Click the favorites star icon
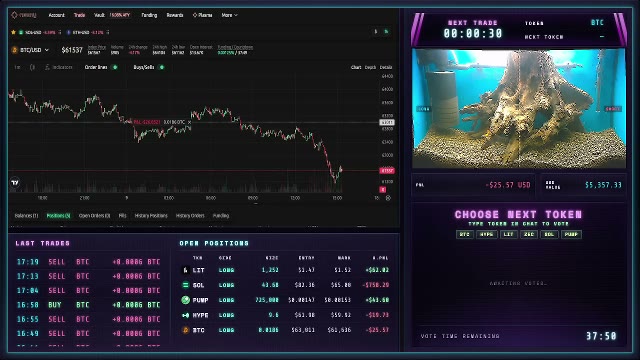 [x=13, y=32]
